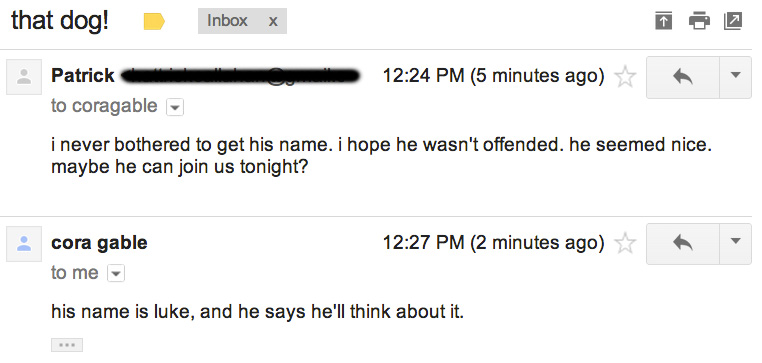Click Patrick's profile avatar
The height and width of the screenshot is (363, 762).
click(24, 77)
